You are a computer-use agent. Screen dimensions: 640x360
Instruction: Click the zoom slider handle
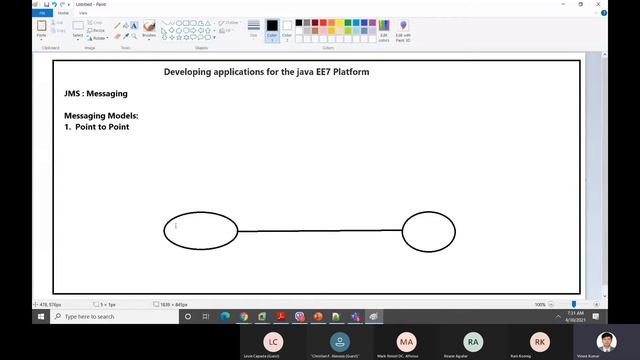(574, 304)
